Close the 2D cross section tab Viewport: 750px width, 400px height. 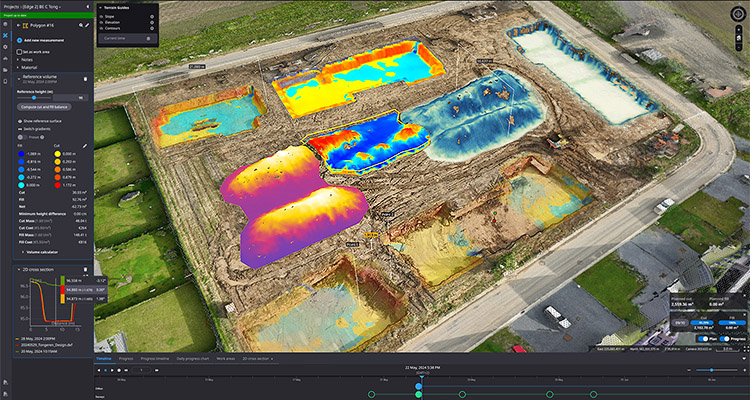click(272, 358)
